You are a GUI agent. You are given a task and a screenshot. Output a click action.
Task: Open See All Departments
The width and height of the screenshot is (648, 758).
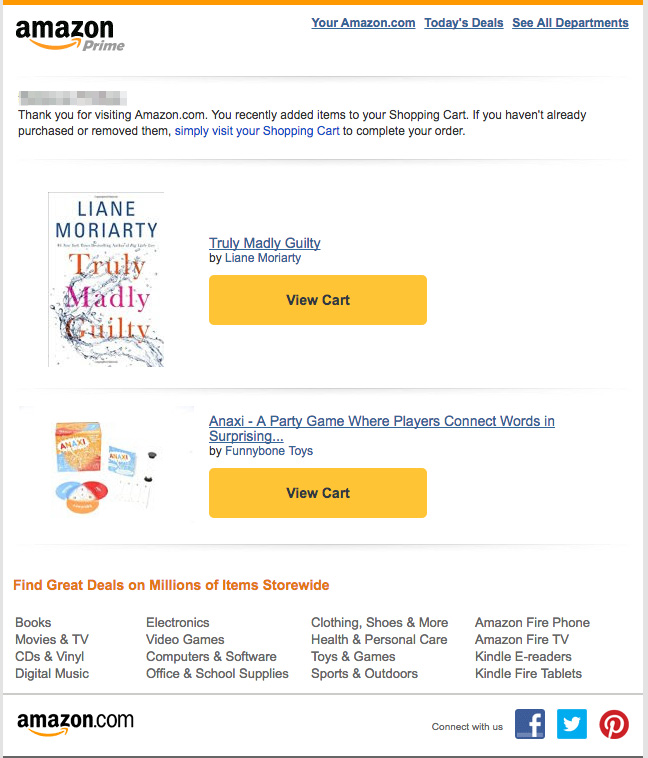point(570,23)
